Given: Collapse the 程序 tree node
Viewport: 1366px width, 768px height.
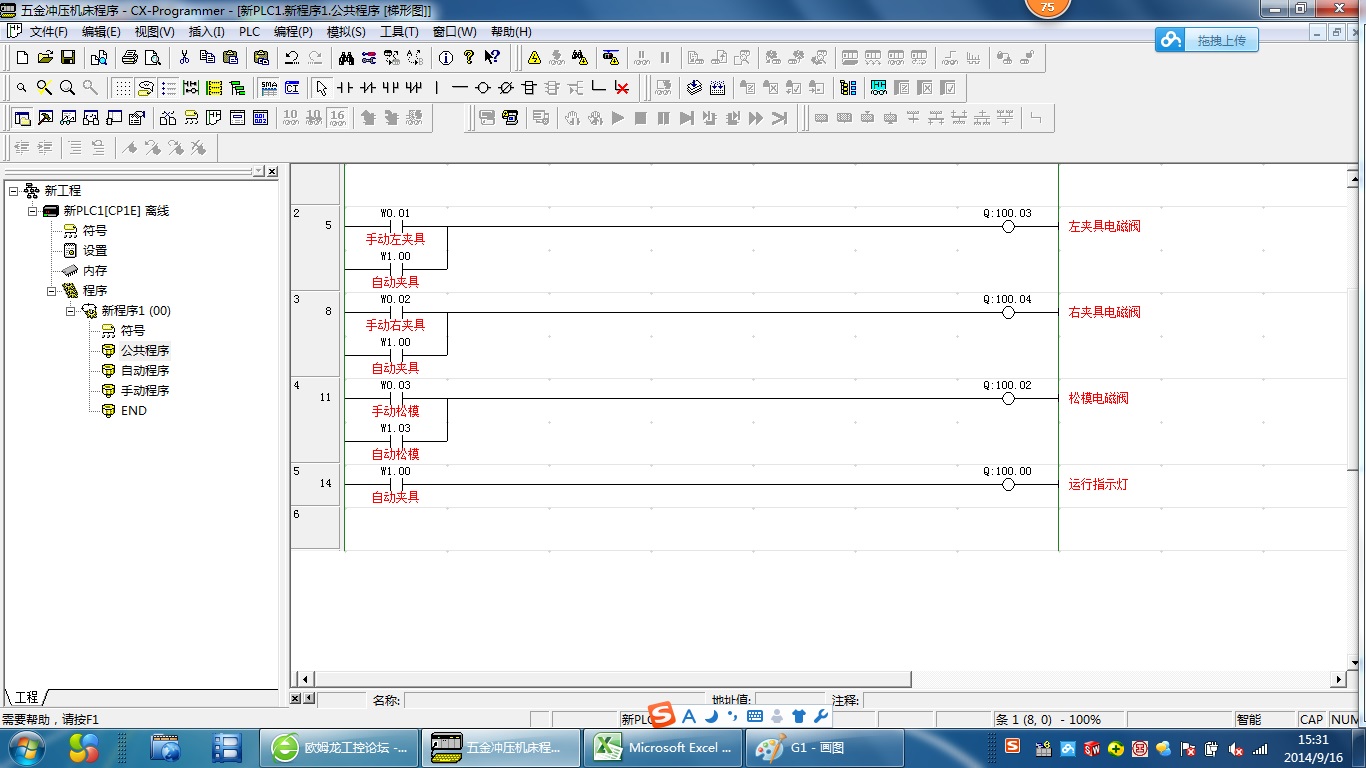Looking at the screenshot, I should [52, 290].
